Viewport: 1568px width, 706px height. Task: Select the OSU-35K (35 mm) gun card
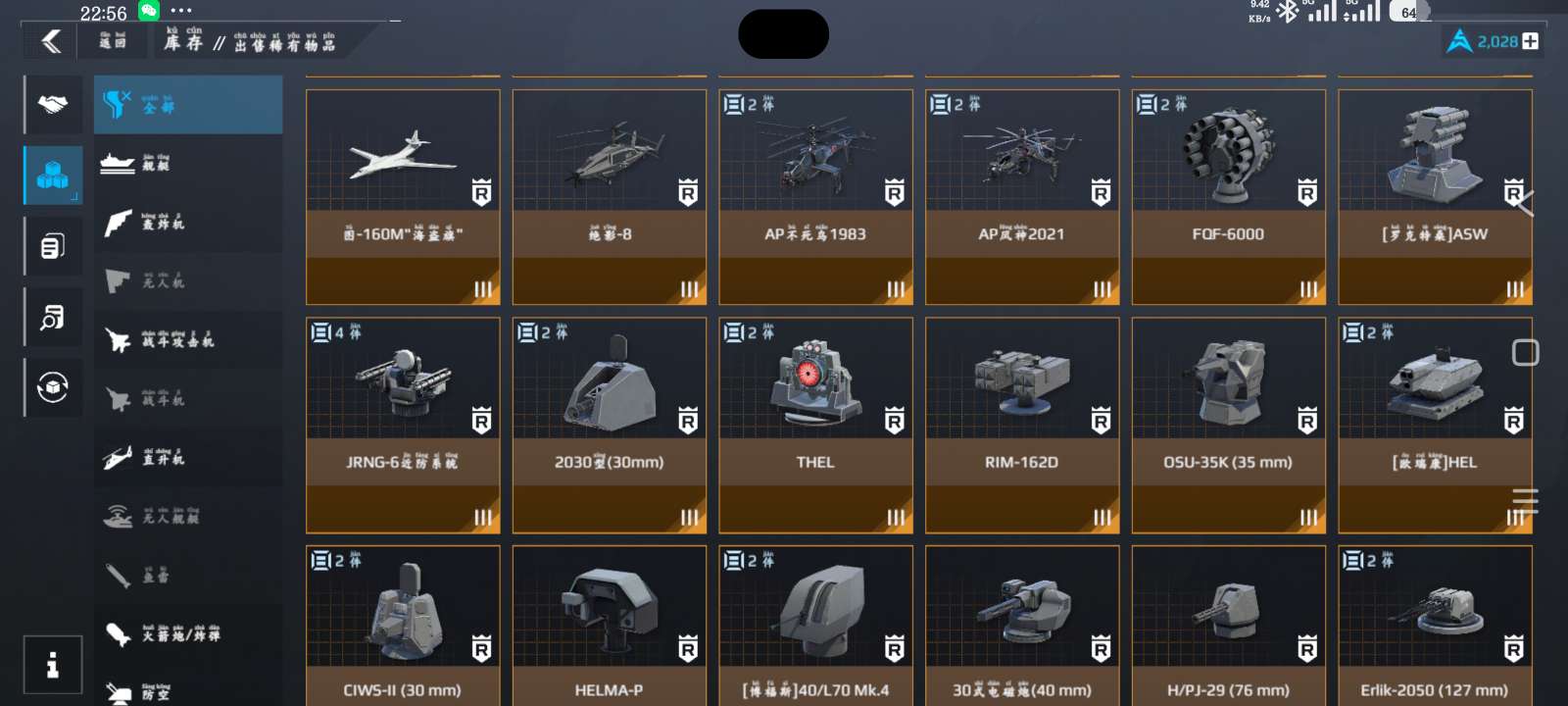tap(1229, 426)
